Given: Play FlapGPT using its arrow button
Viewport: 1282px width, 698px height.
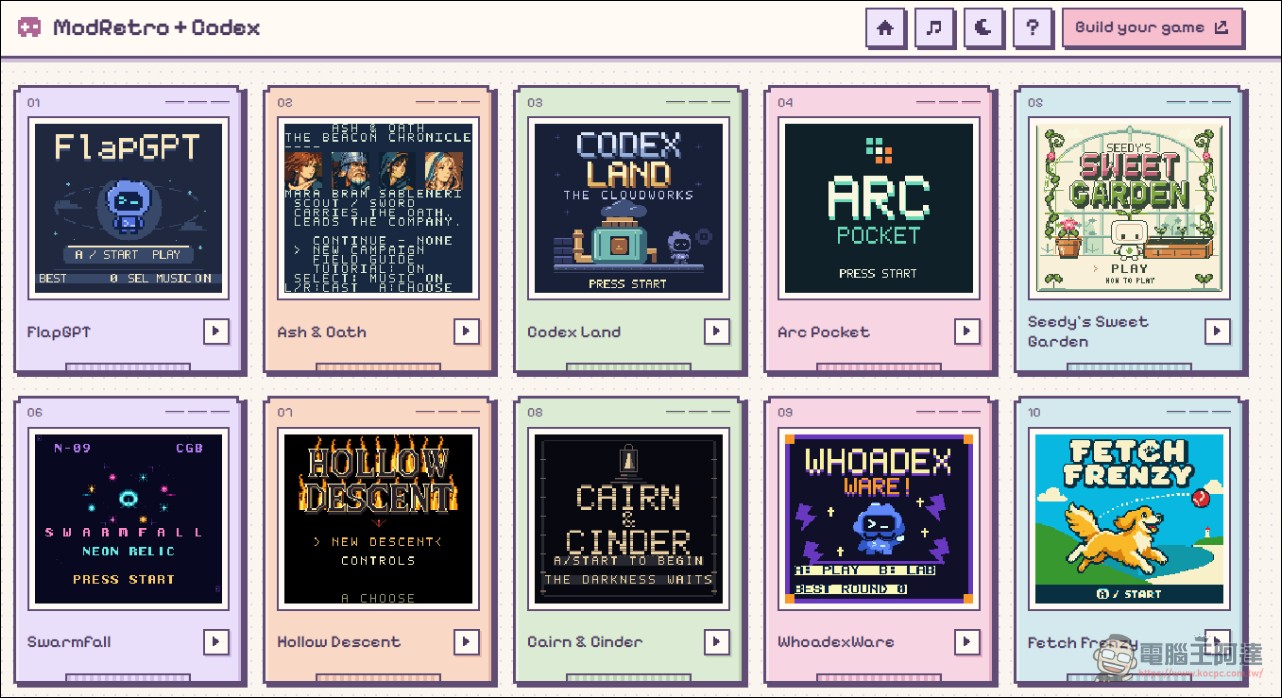Looking at the screenshot, I should tap(217, 331).
